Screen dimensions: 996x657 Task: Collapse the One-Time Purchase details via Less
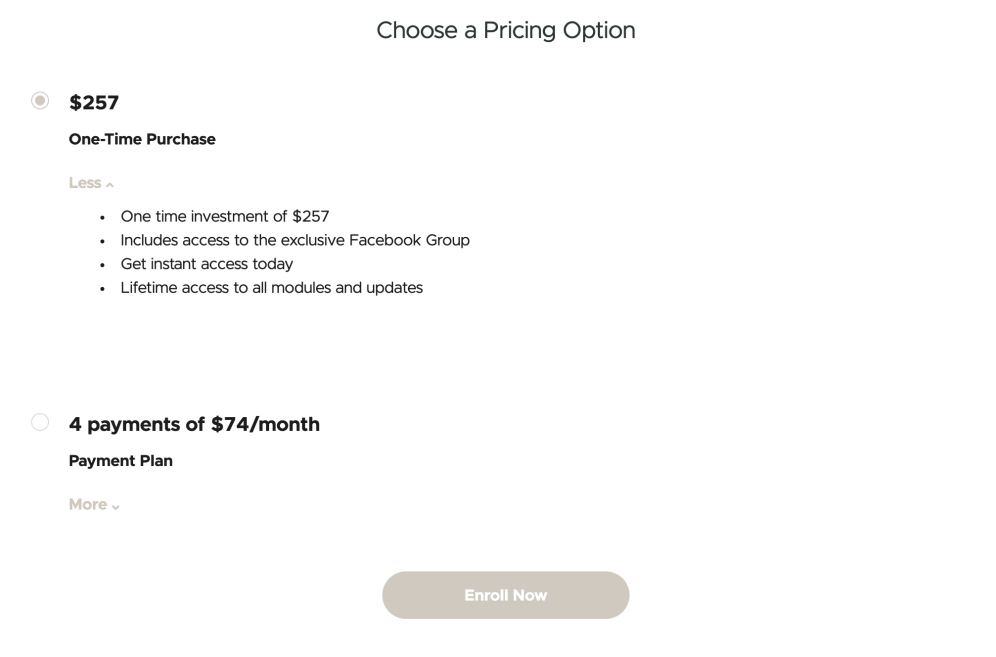(x=84, y=182)
